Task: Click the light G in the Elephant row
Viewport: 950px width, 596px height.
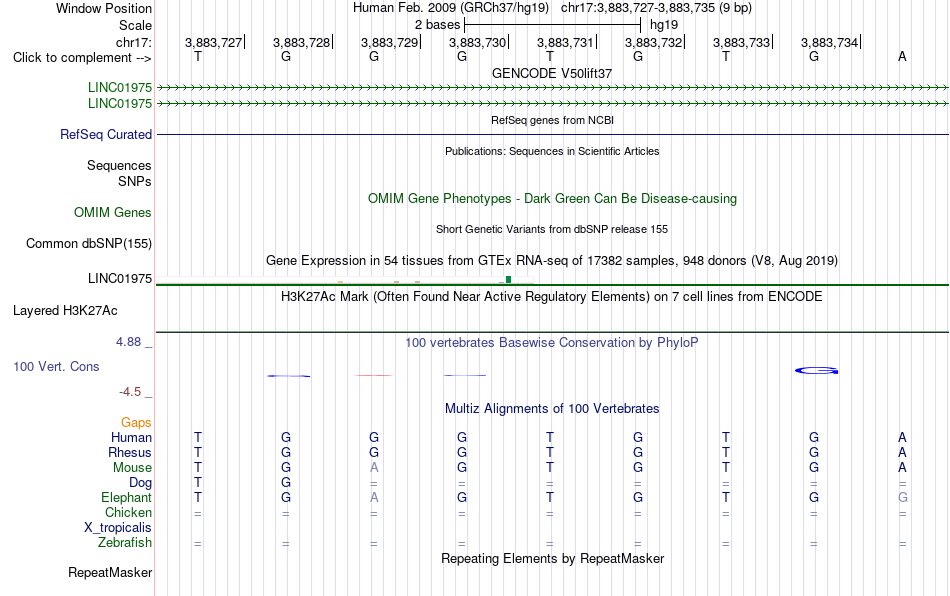Action: (903, 497)
